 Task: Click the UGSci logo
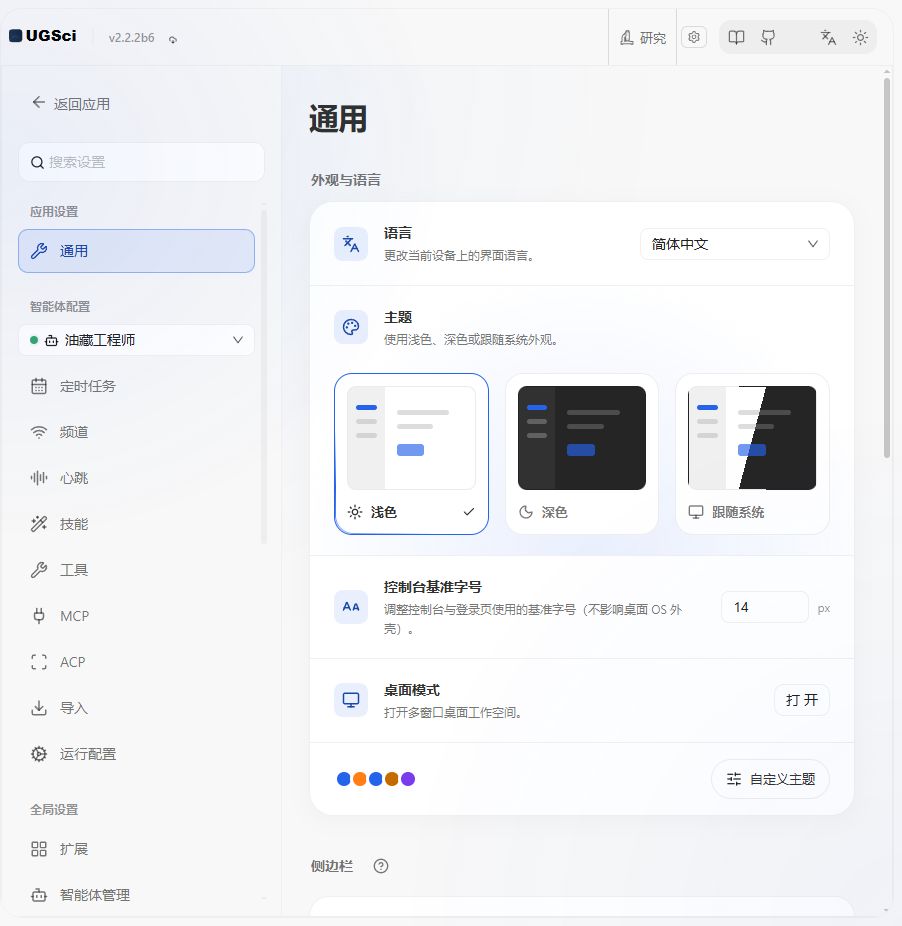[43, 36]
